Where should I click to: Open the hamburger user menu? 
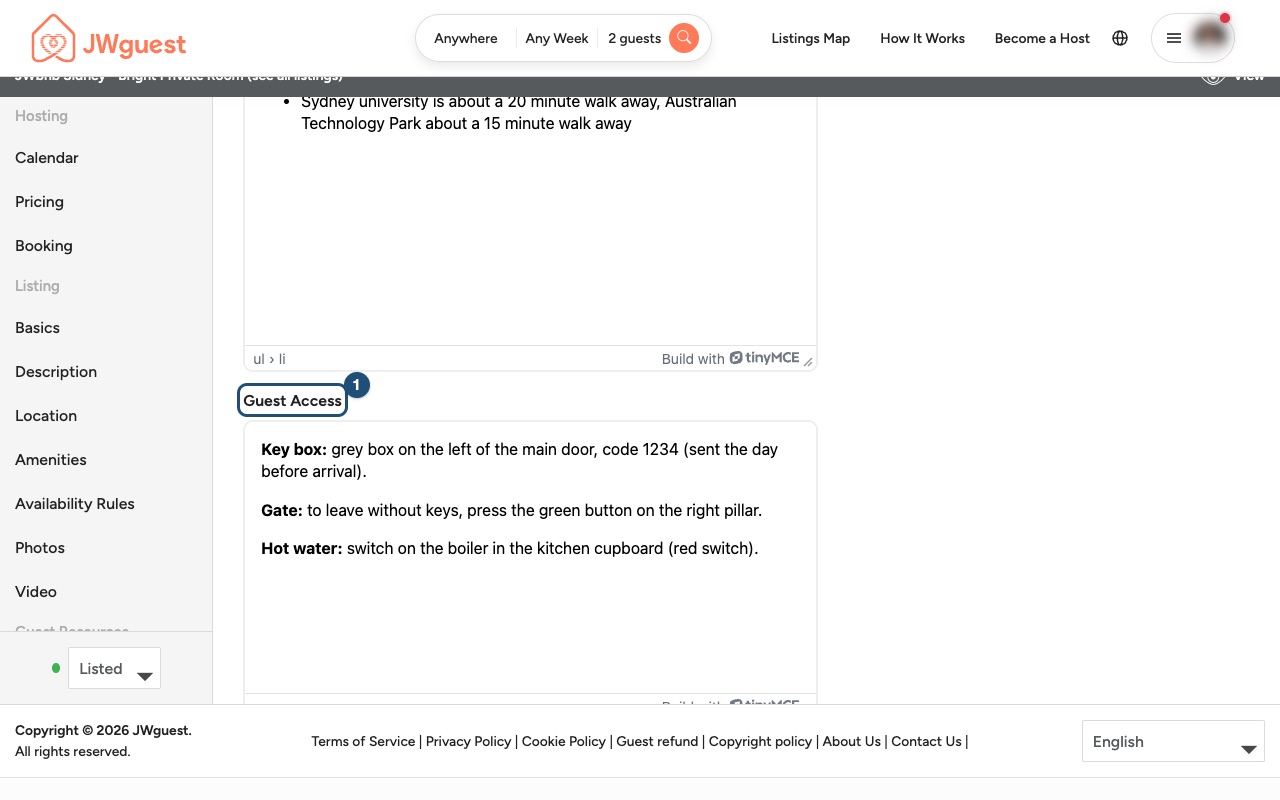pyautogui.click(x=1174, y=38)
